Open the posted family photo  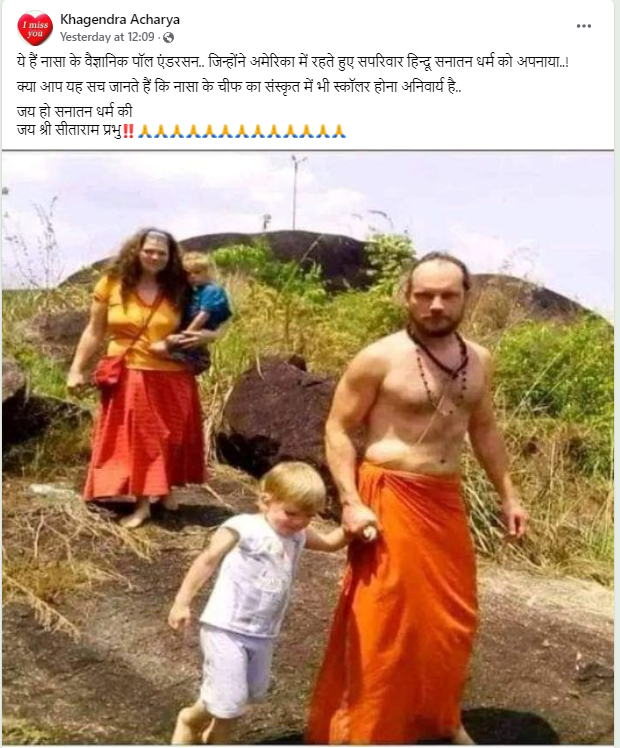[x=308, y=448]
